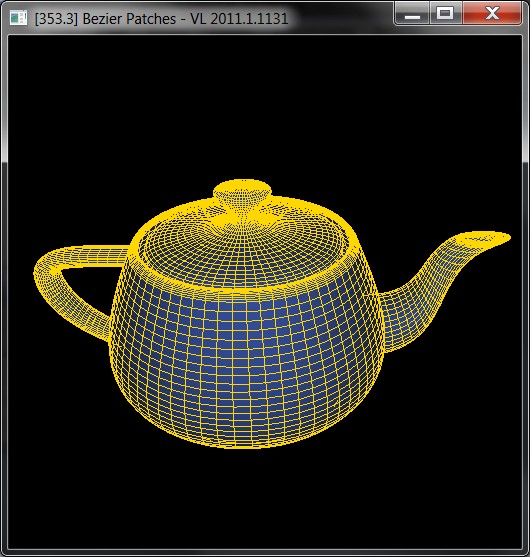This screenshot has height=557, width=530.
Task: Close the Bezier Patches window
Action: [492, 13]
